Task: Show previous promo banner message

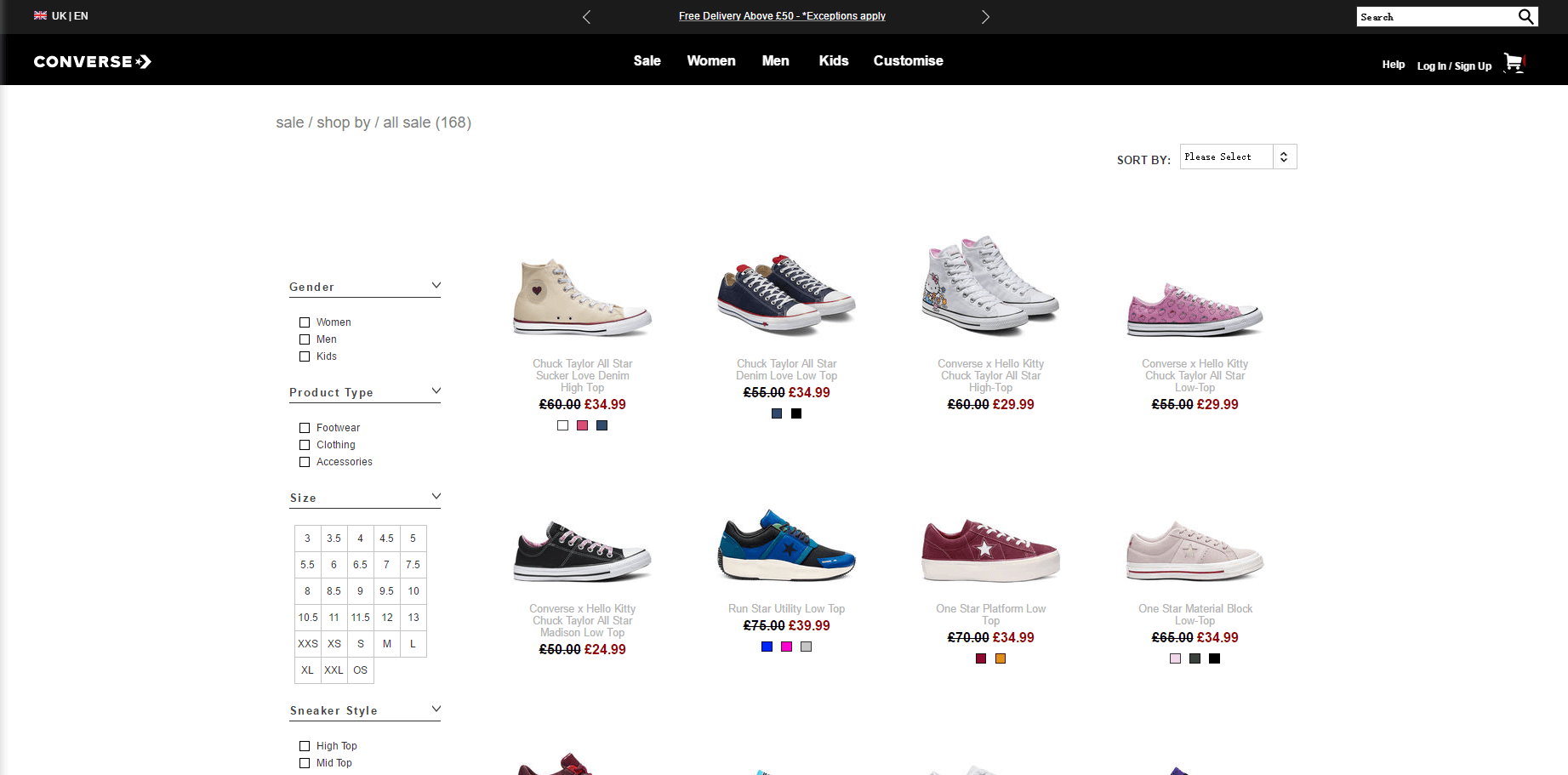Action: (x=586, y=16)
